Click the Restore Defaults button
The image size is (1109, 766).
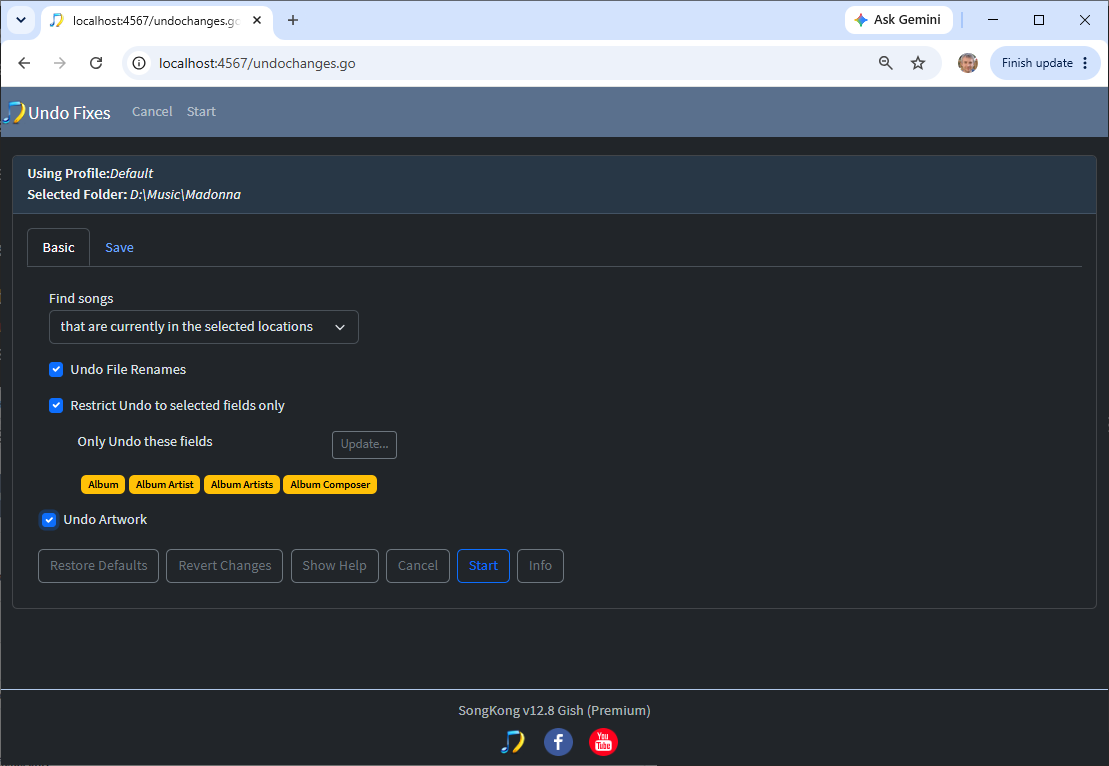[98, 566]
